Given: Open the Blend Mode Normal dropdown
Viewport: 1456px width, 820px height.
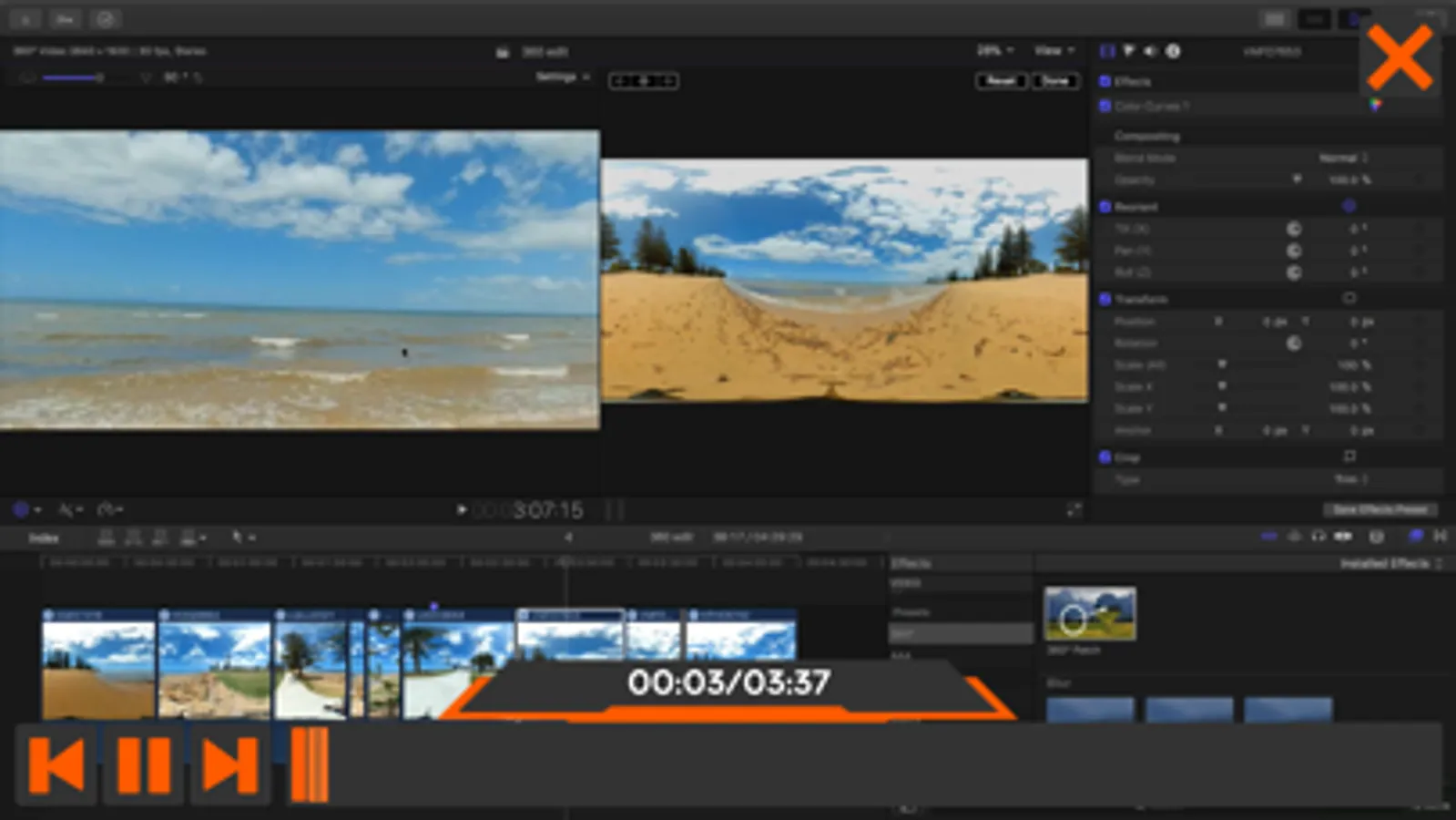Looking at the screenshot, I should click(1344, 159).
